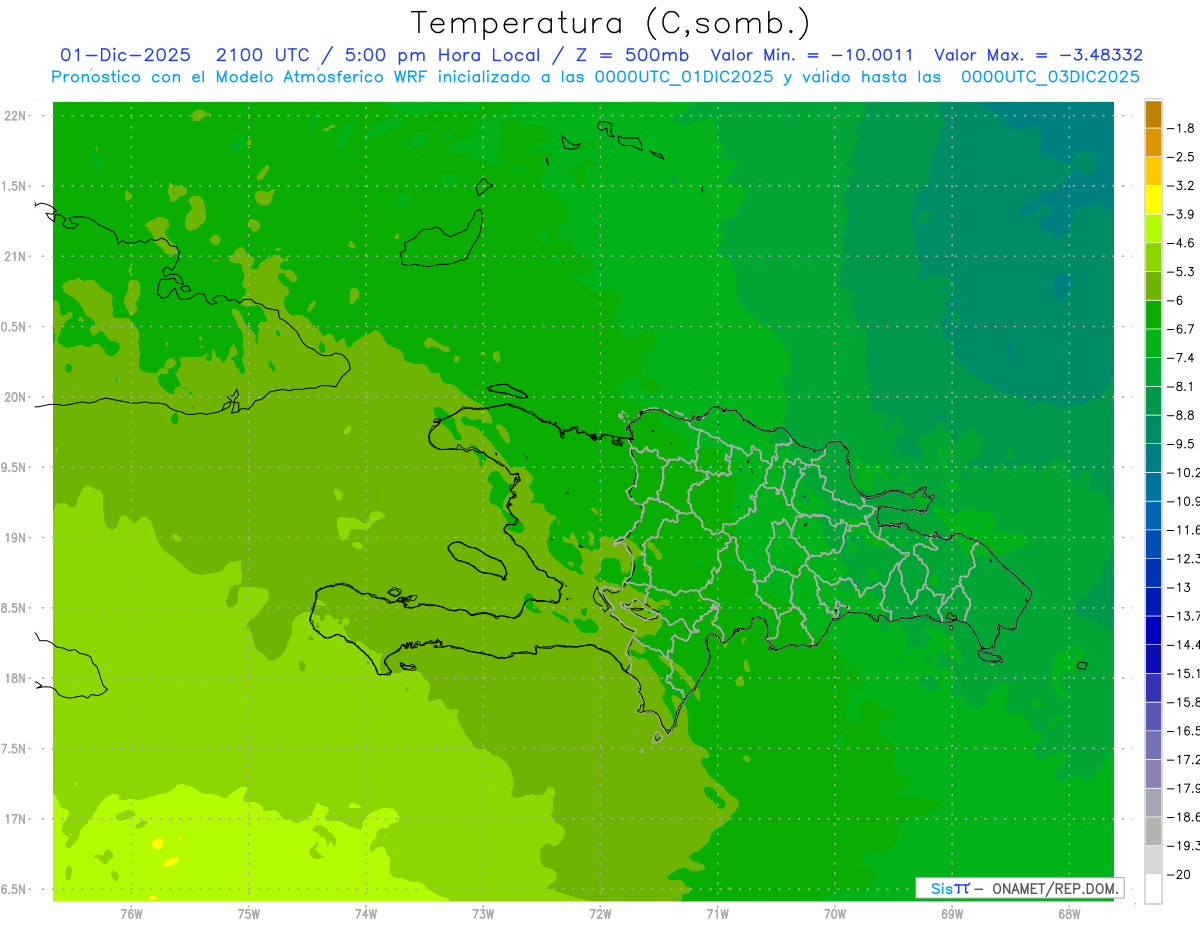
Task: Click the '70W' longitude label
Action: point(834,914)
